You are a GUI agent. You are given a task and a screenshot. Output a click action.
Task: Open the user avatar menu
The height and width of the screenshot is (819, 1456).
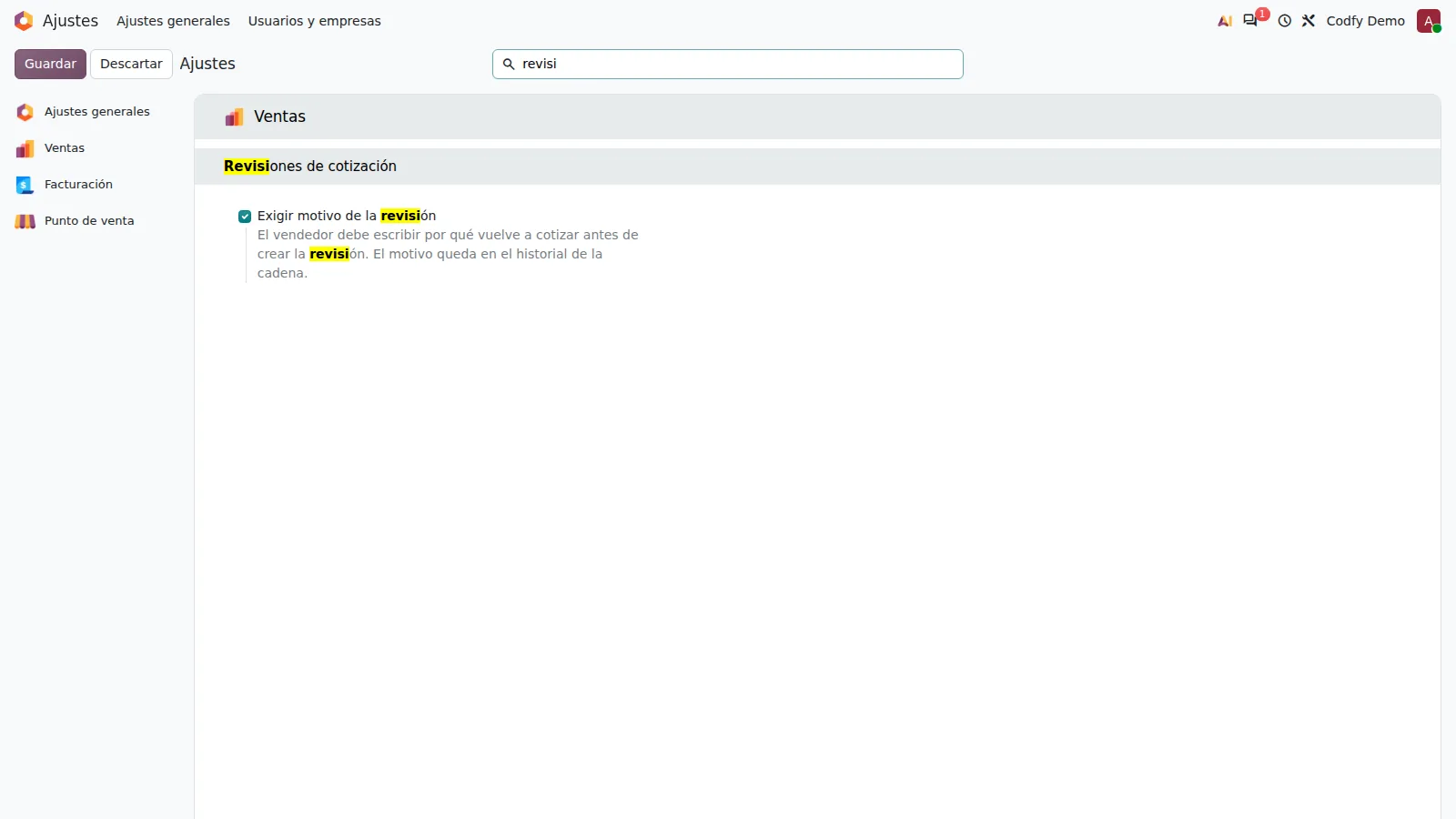click(1429, 21)
